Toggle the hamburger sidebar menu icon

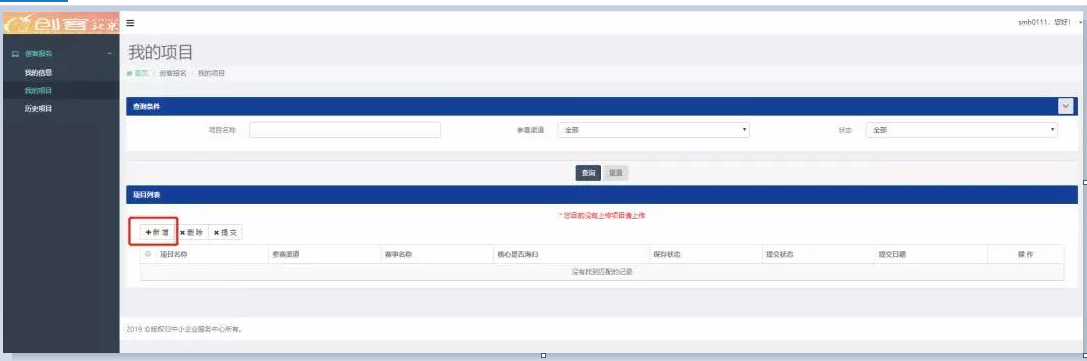[x=130, y=23]
